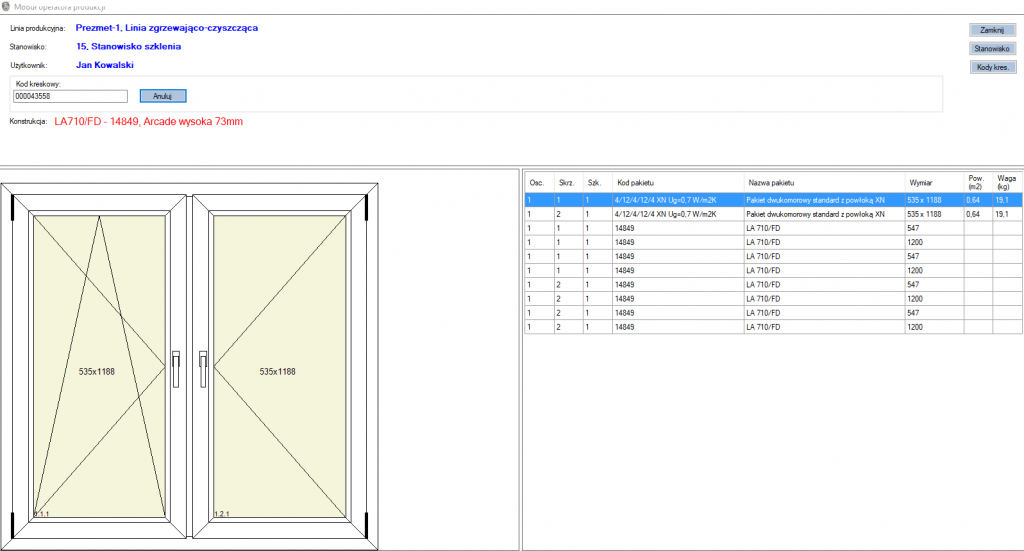Click the 535 x 1188 dimension in second row
This screenshot has height=551, width=1024.
coord(924,214)
